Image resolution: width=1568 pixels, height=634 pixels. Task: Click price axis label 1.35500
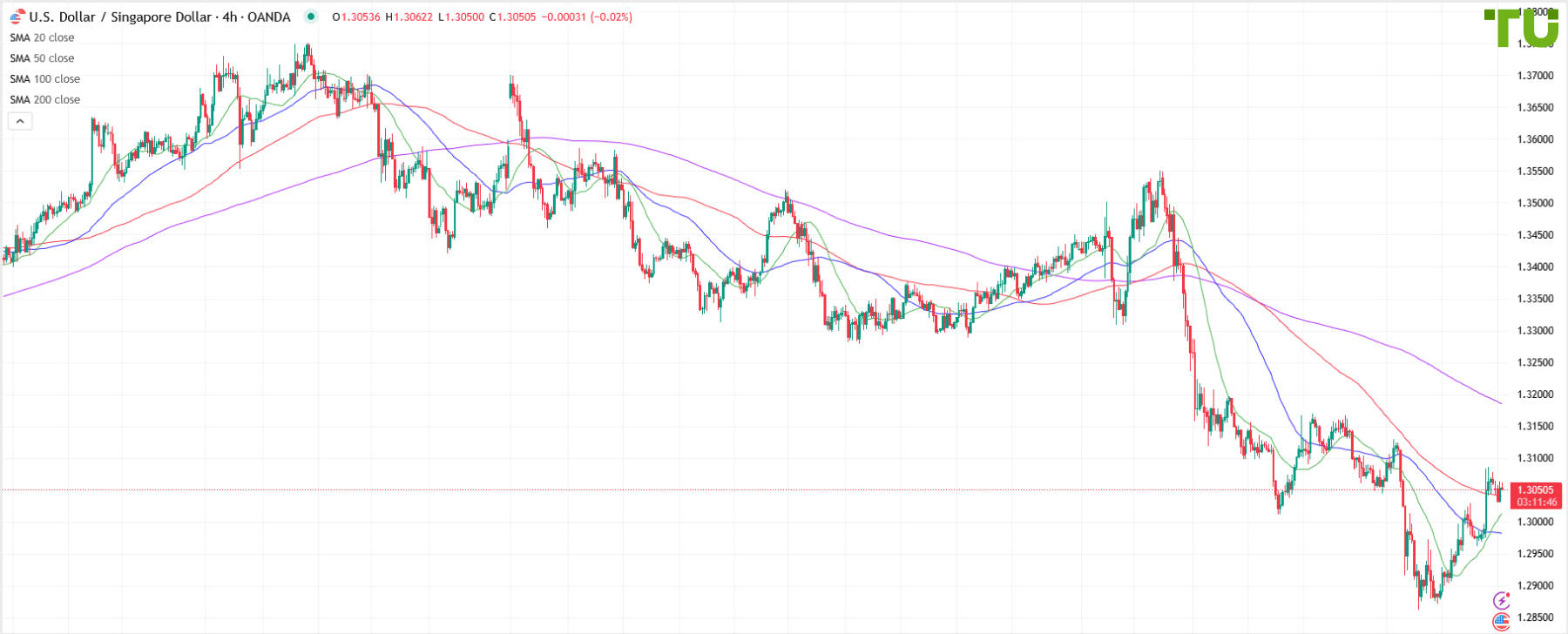[x=1536, y=172]
